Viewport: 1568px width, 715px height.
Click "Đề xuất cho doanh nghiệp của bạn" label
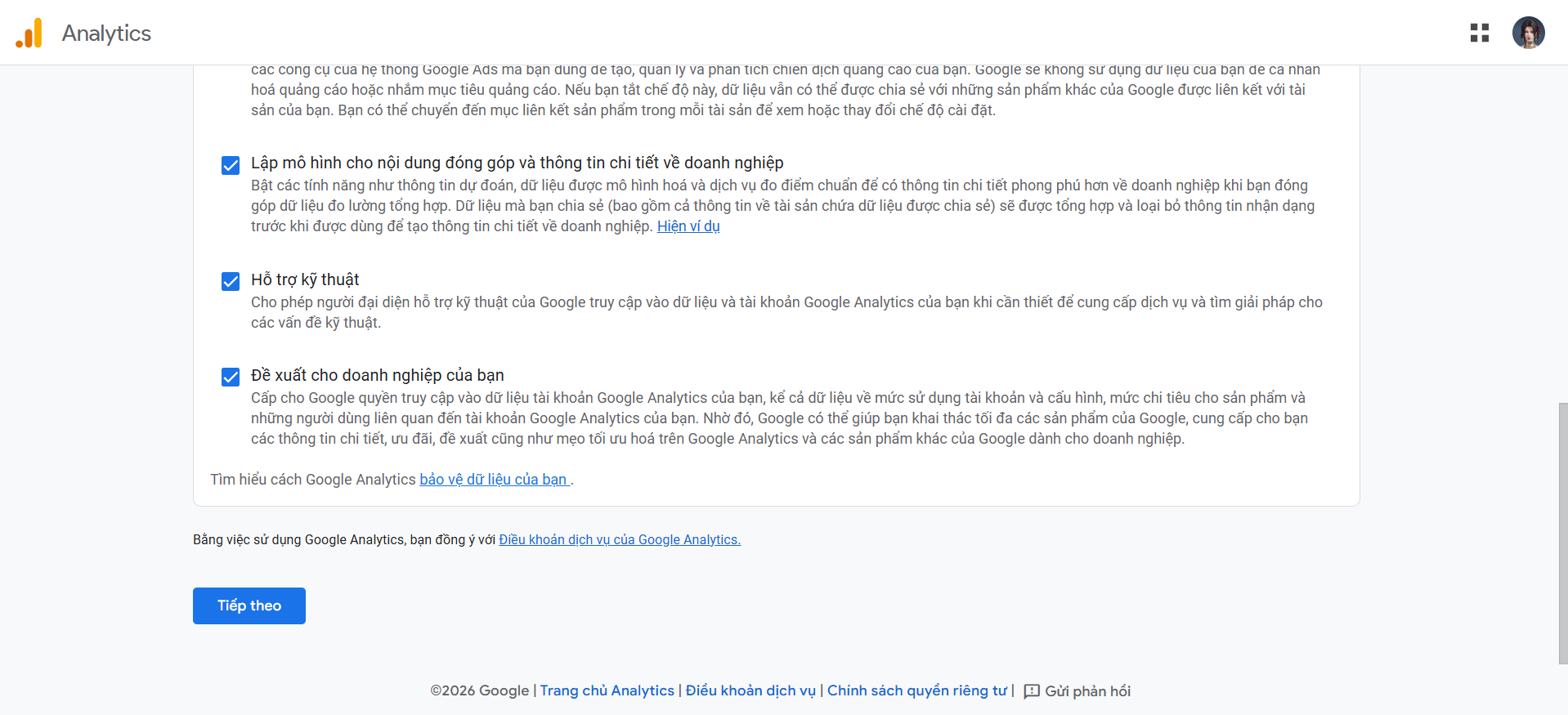pos(377,376)
